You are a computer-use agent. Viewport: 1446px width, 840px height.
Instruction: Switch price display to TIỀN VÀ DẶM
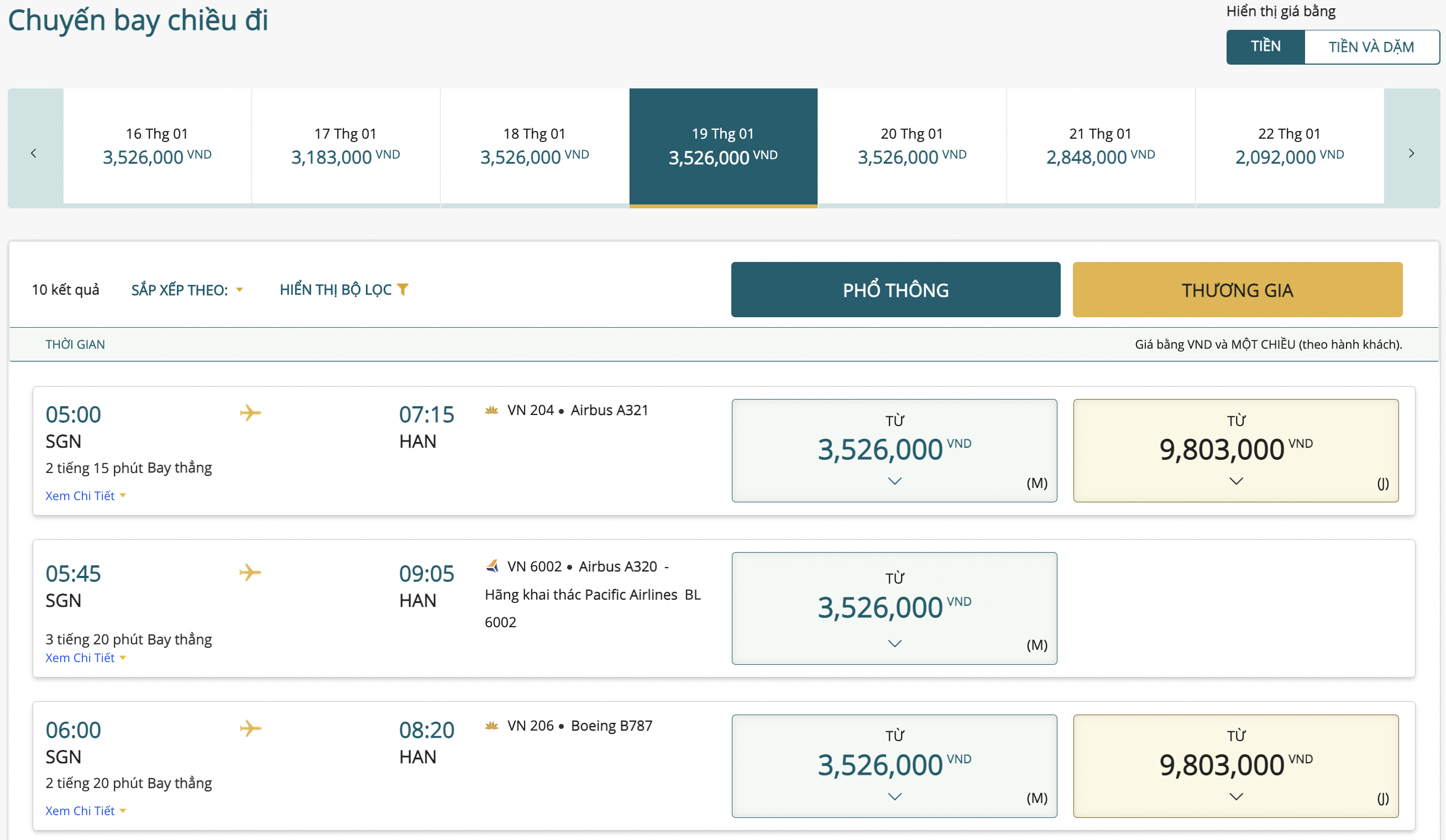(1371, 46)
